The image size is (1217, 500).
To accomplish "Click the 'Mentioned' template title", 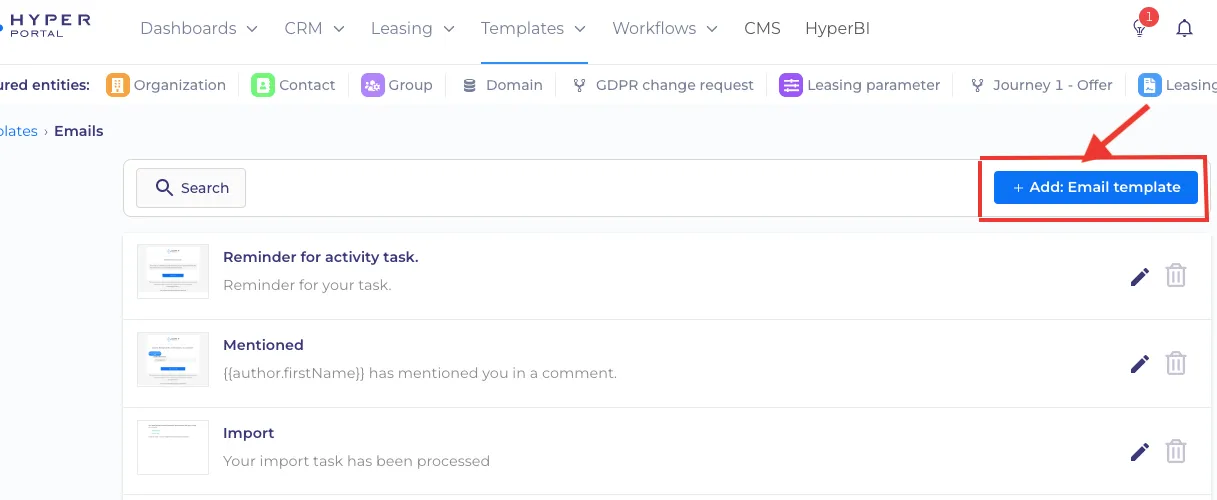I will pos(263,345).
